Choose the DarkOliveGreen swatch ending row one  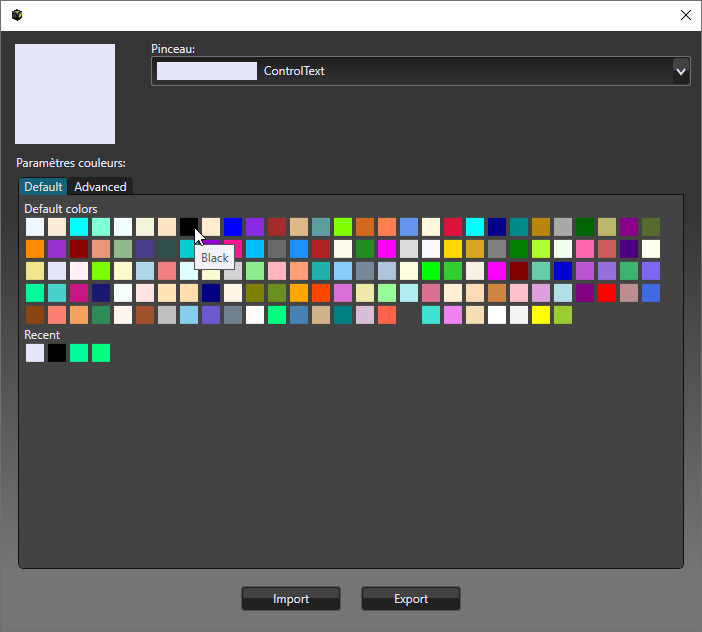click(651, 227)
